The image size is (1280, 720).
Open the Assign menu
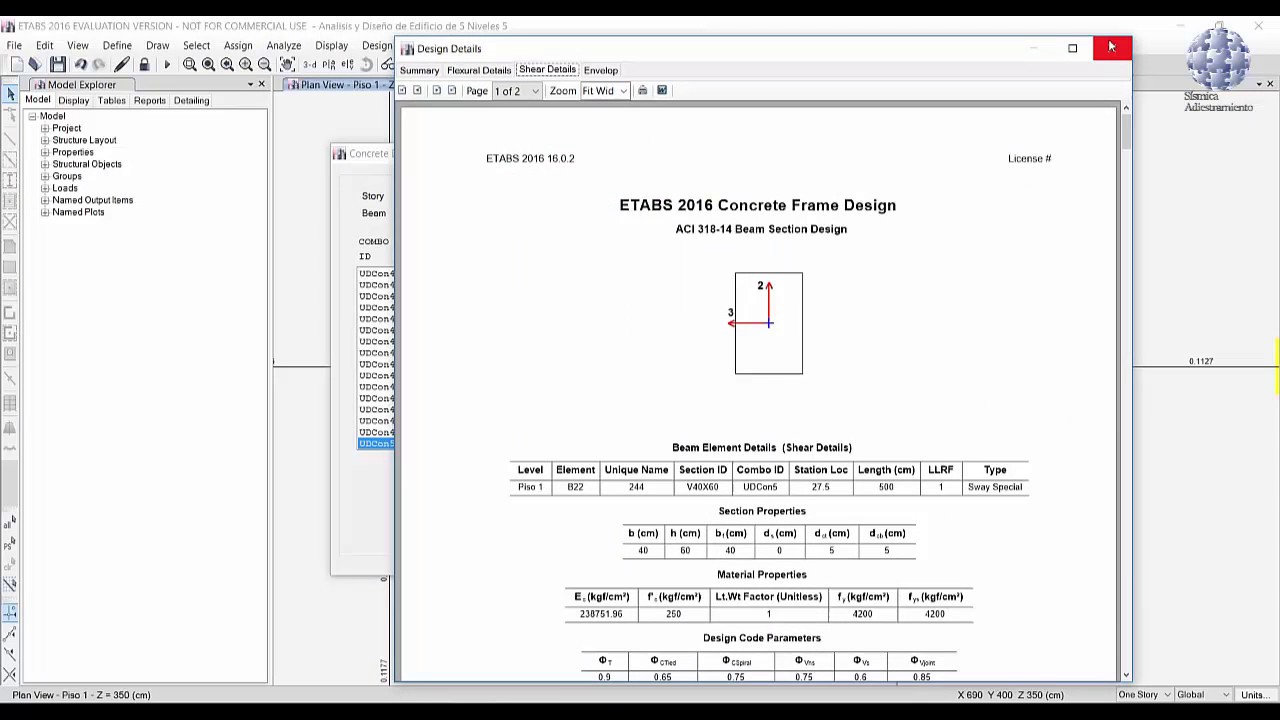(x=238, y=45)
